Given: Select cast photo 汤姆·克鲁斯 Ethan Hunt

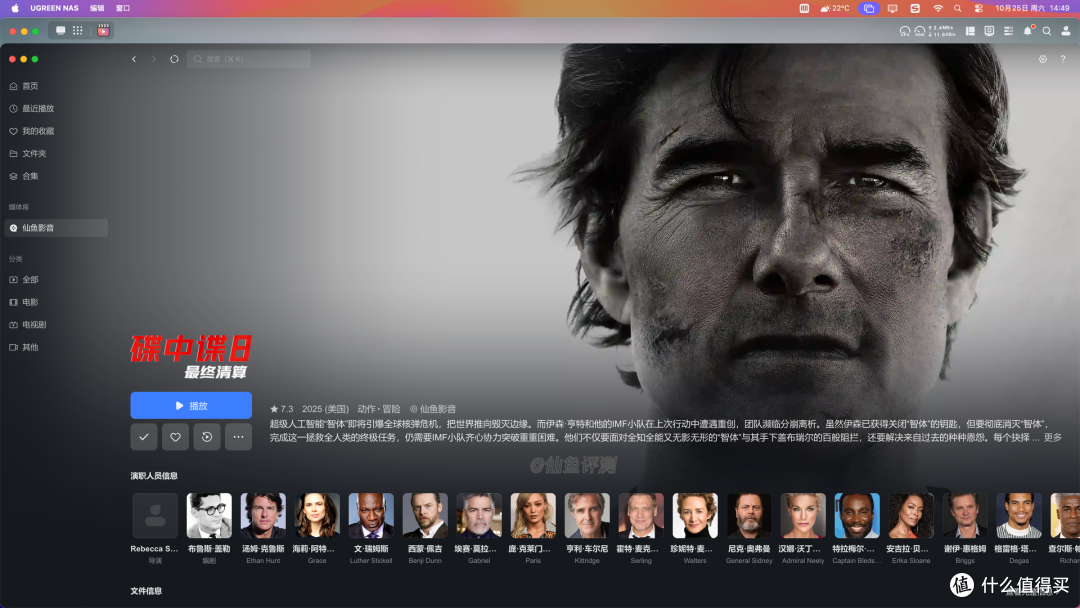Looking at the screenshot, I should click(263, 515).
